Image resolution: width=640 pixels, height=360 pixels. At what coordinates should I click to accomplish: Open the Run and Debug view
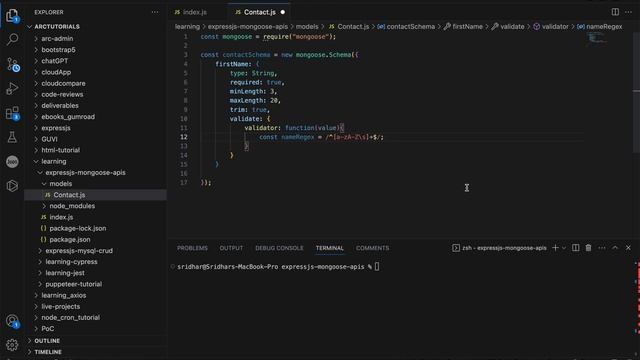(12, 89)
